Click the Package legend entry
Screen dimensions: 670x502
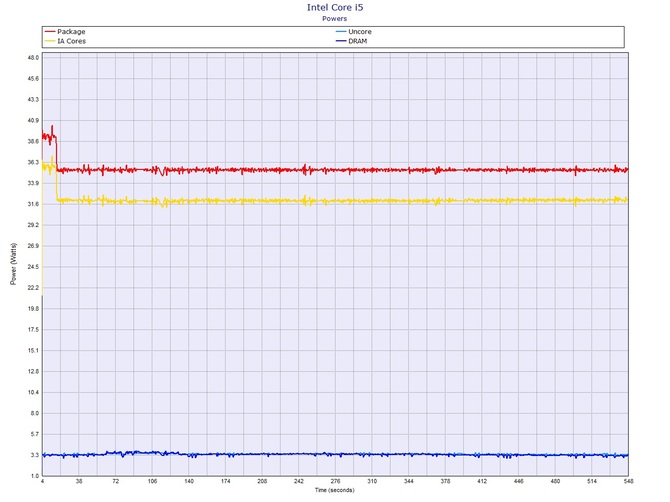pos(65,32)
